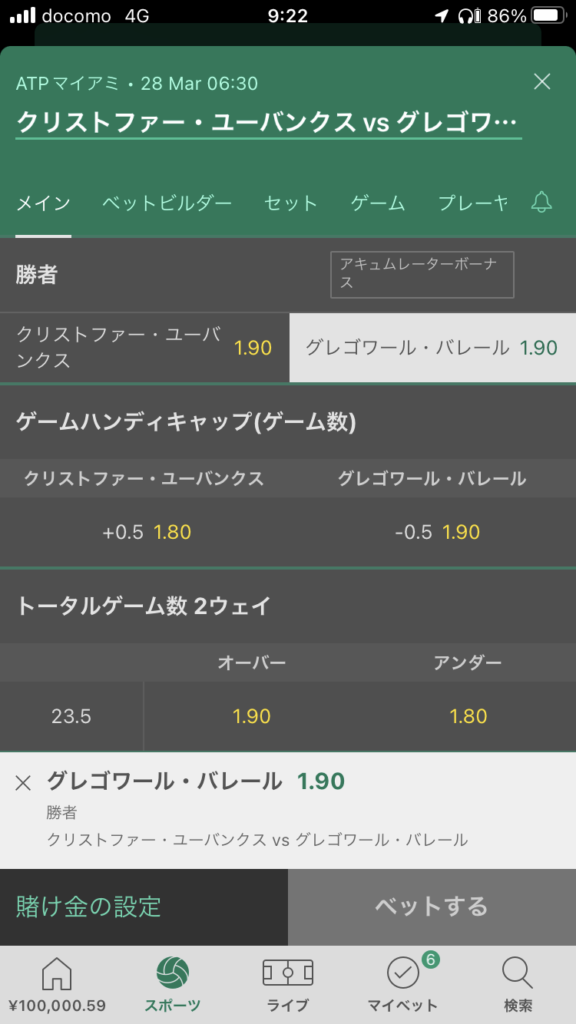Image resolution: width=576 pixels, height=1024 pixels.
Task: Select -0.5 game handicap at 1.90
Action: (432, 532)
